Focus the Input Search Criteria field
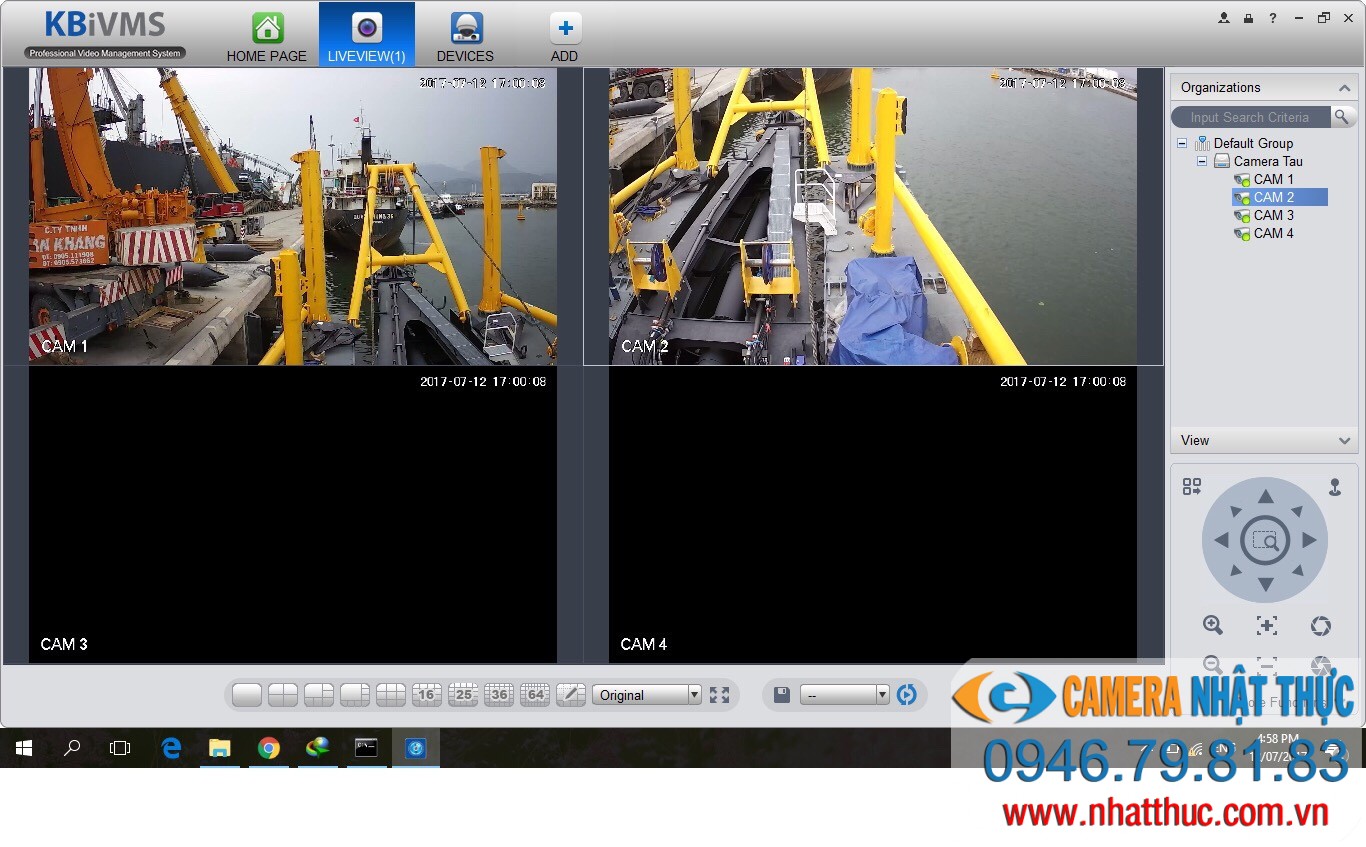 point(1251,117)
